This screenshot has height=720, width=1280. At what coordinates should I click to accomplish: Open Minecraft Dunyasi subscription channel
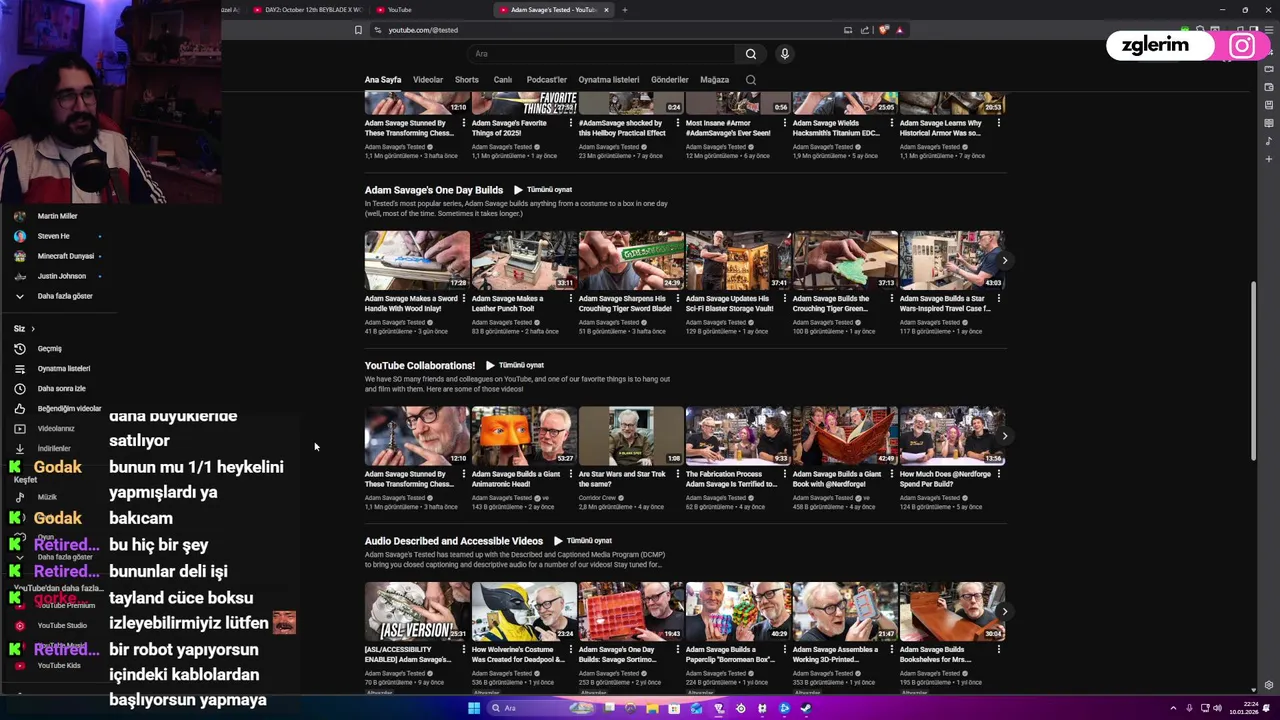(55, 256)
